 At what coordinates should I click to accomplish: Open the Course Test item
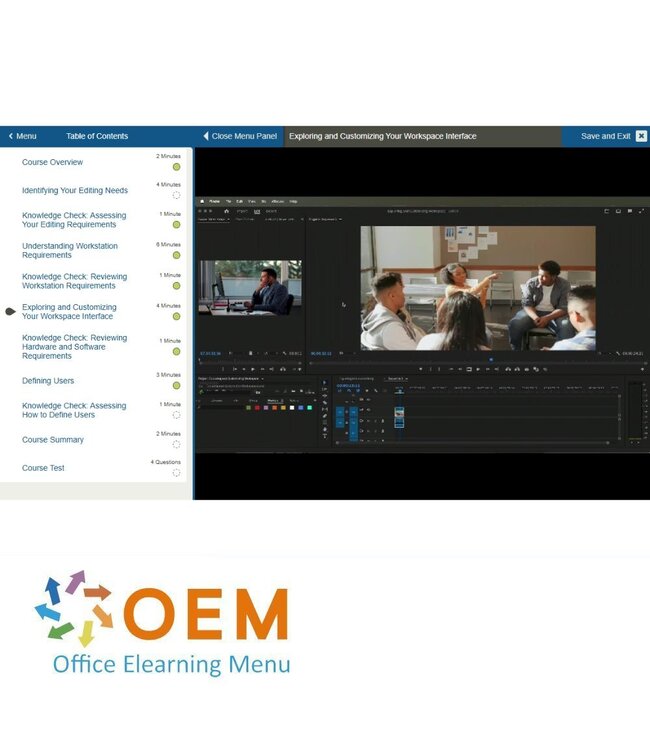coord(43,468)
